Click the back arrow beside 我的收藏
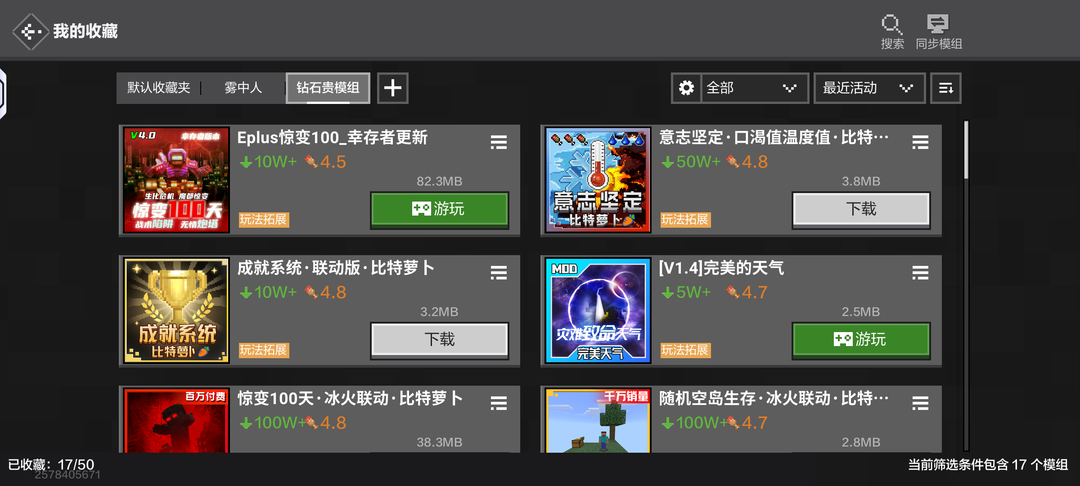 30,31
